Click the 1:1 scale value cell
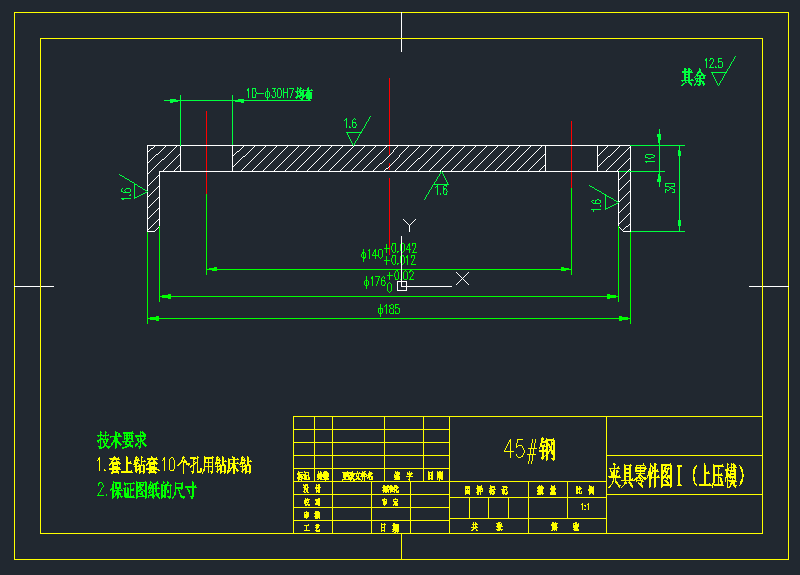This screenshot has height=575, width=800. 587,508
